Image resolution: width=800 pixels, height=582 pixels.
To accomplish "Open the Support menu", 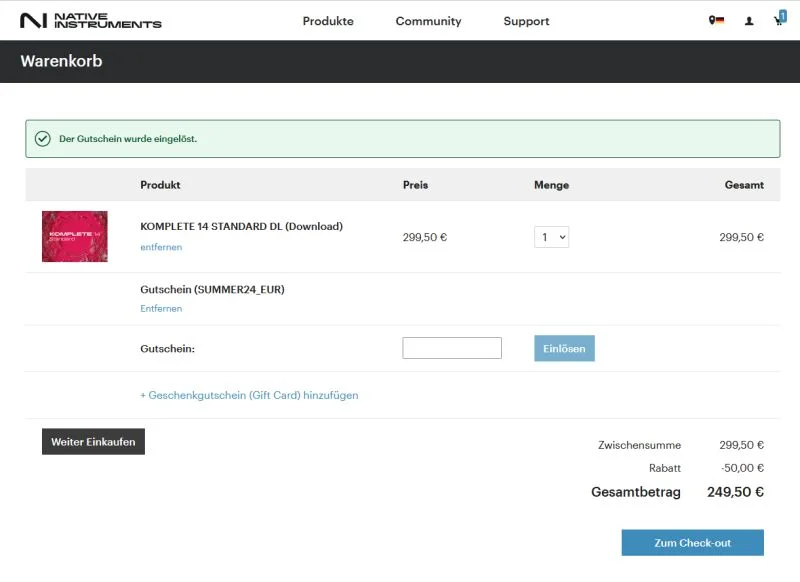I will point(526,21).
